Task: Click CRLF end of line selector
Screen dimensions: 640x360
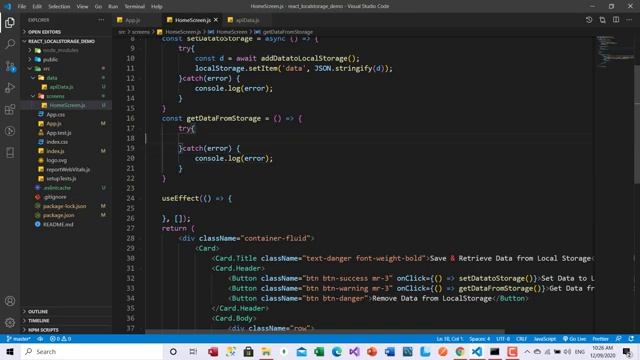Action: click(521, 339)
